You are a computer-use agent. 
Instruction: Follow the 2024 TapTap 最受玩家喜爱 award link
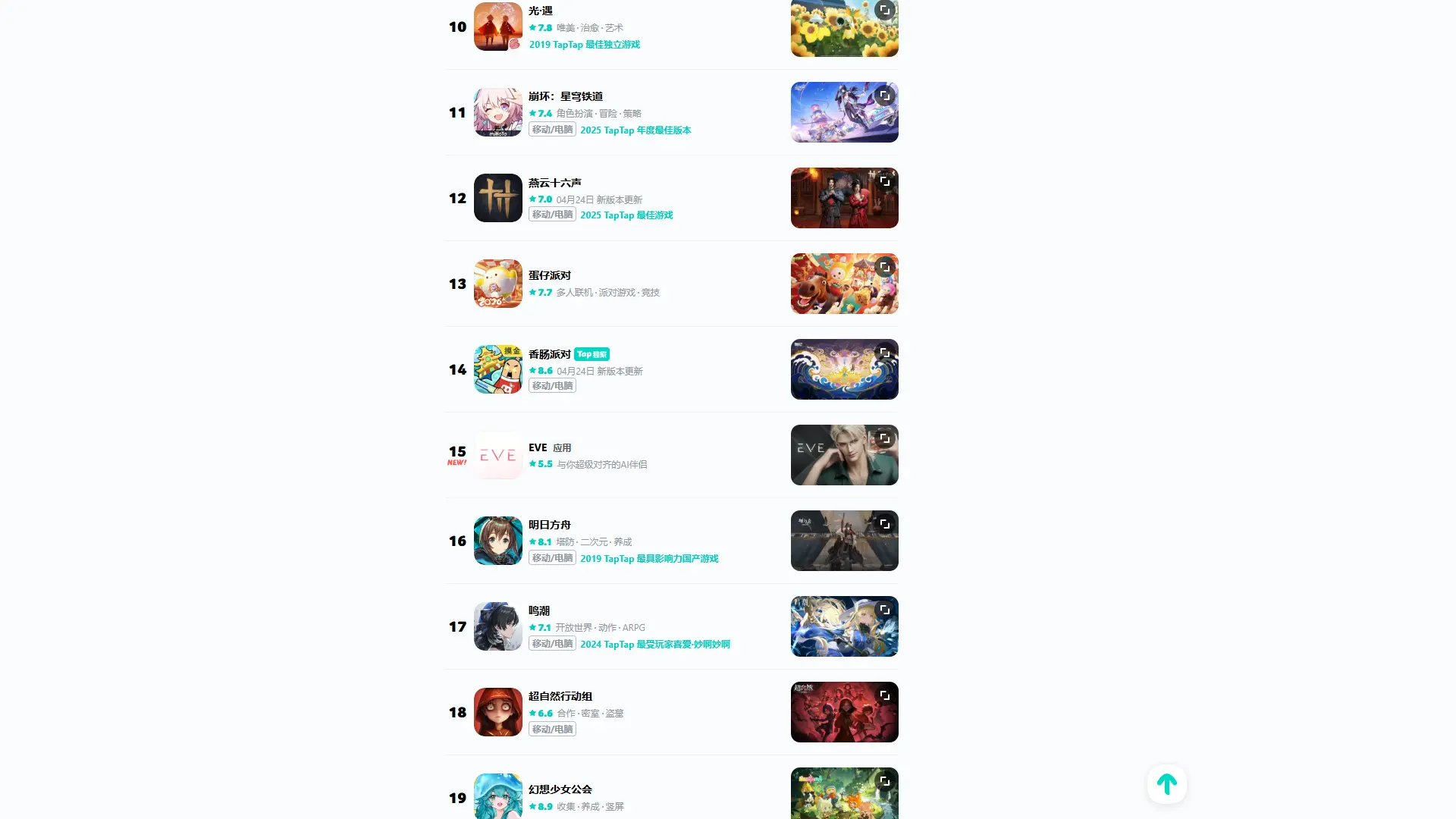pos(655,645)
